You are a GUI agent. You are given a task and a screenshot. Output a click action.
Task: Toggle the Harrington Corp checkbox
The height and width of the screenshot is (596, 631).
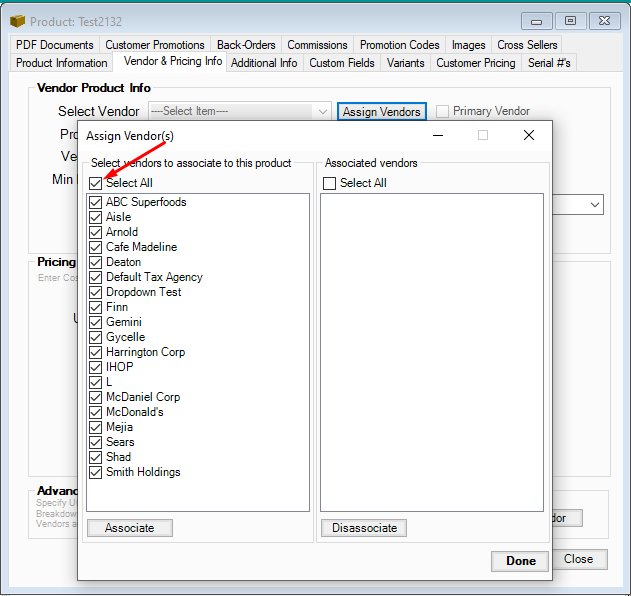point(96,352)
